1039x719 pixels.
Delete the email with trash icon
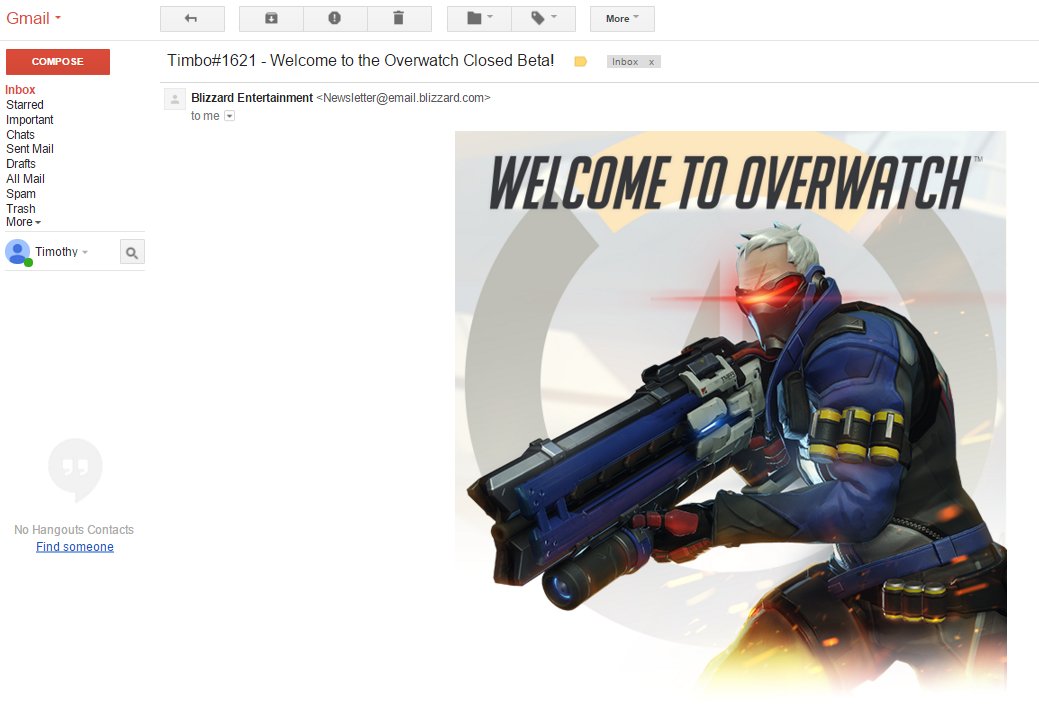(x=399, y=19)
